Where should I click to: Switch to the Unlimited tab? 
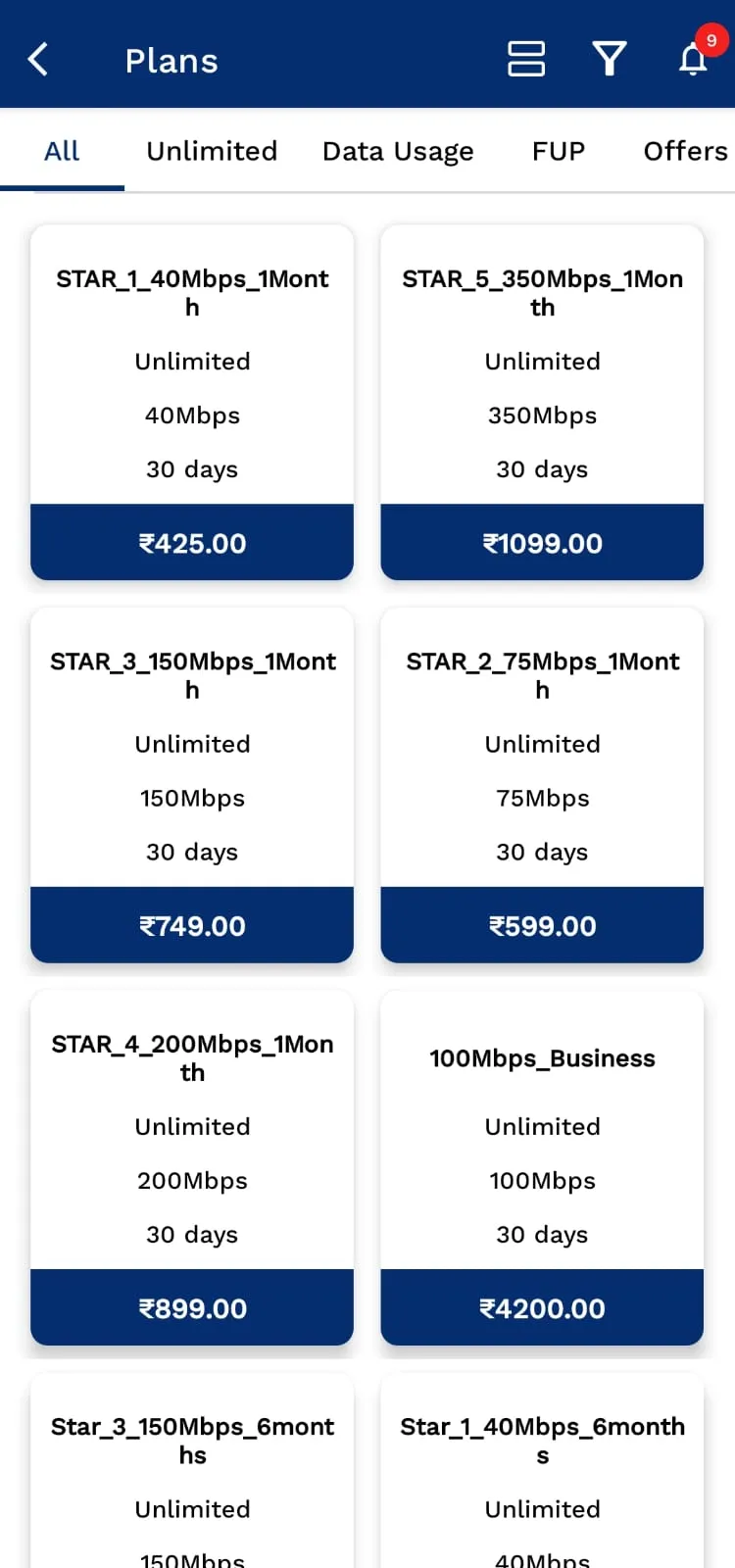(212, 151)
